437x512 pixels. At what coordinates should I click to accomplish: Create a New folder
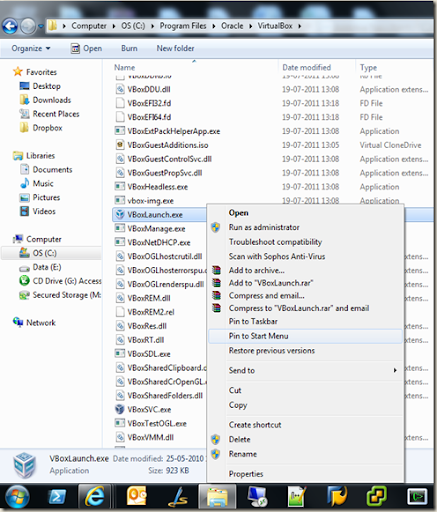pyautogui.click(x=175, y=48)
